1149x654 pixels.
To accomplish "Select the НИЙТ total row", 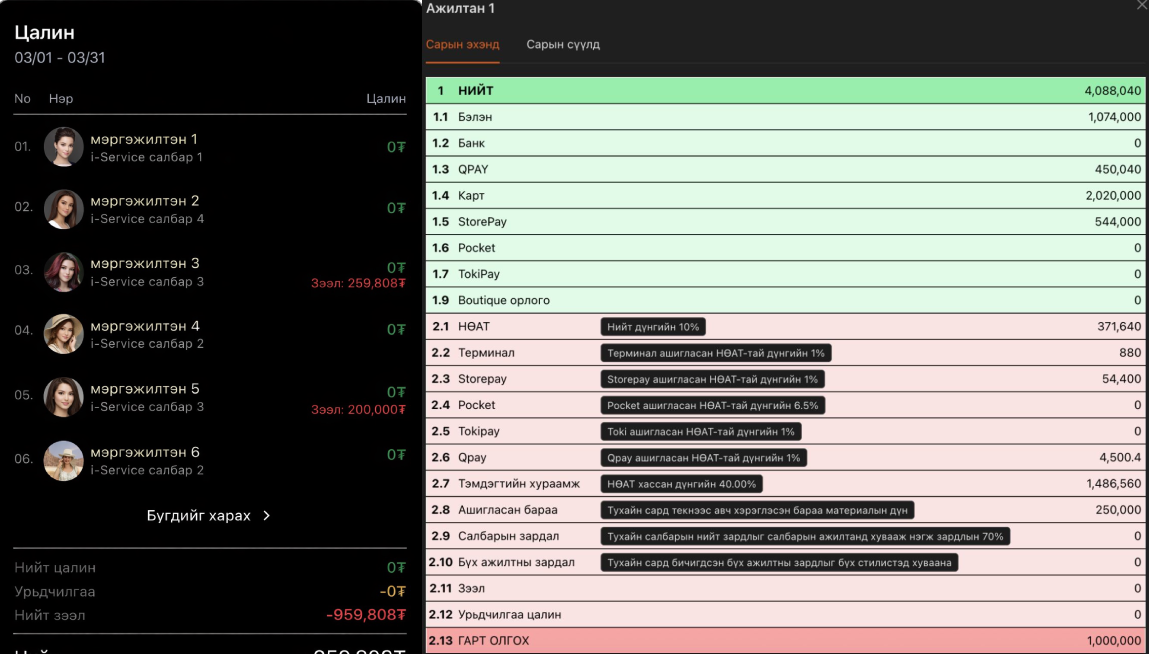I will [x=786, y=91].
